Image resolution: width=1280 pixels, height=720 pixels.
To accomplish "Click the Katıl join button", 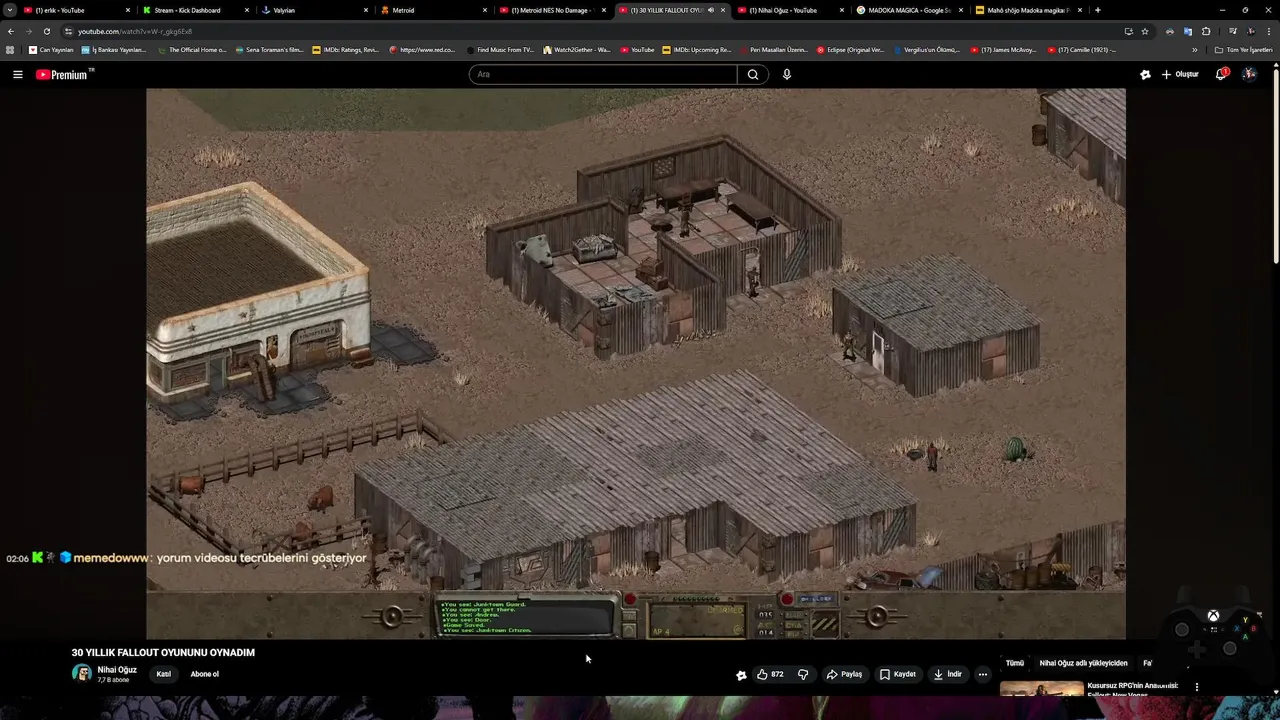I will click(163, 674).
